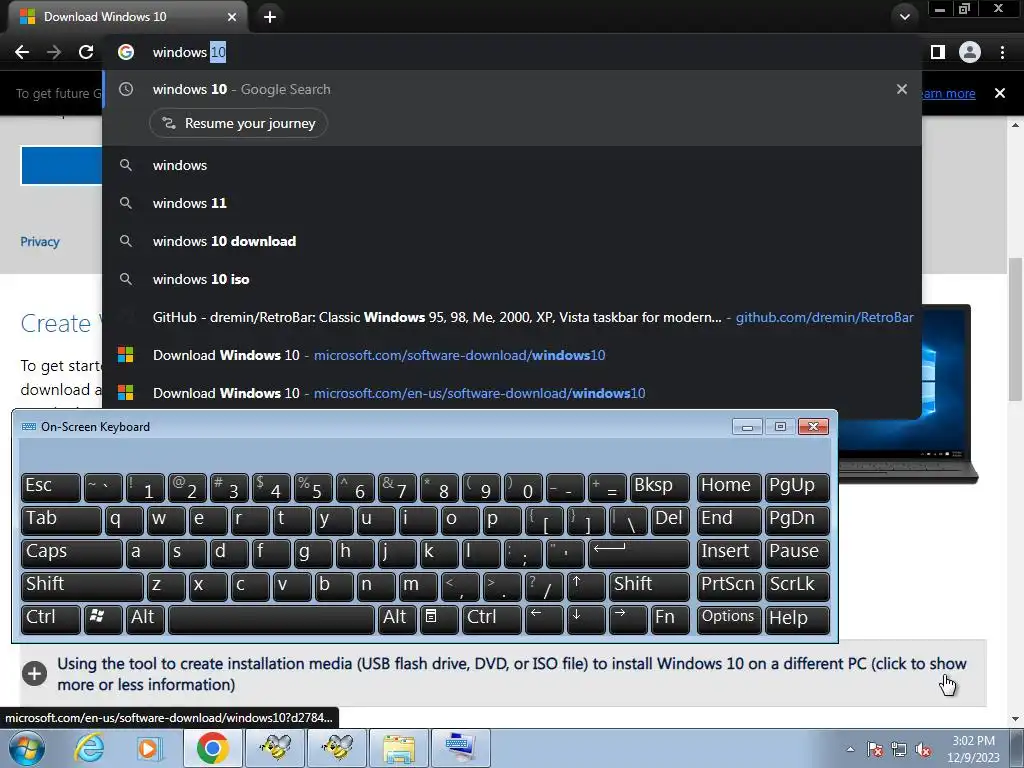Image resolution: width=1024 pixels, height=768 pixels.
Task: Click the context menu key on On-Screen Keyboard
Action: (x=439, y=619)
